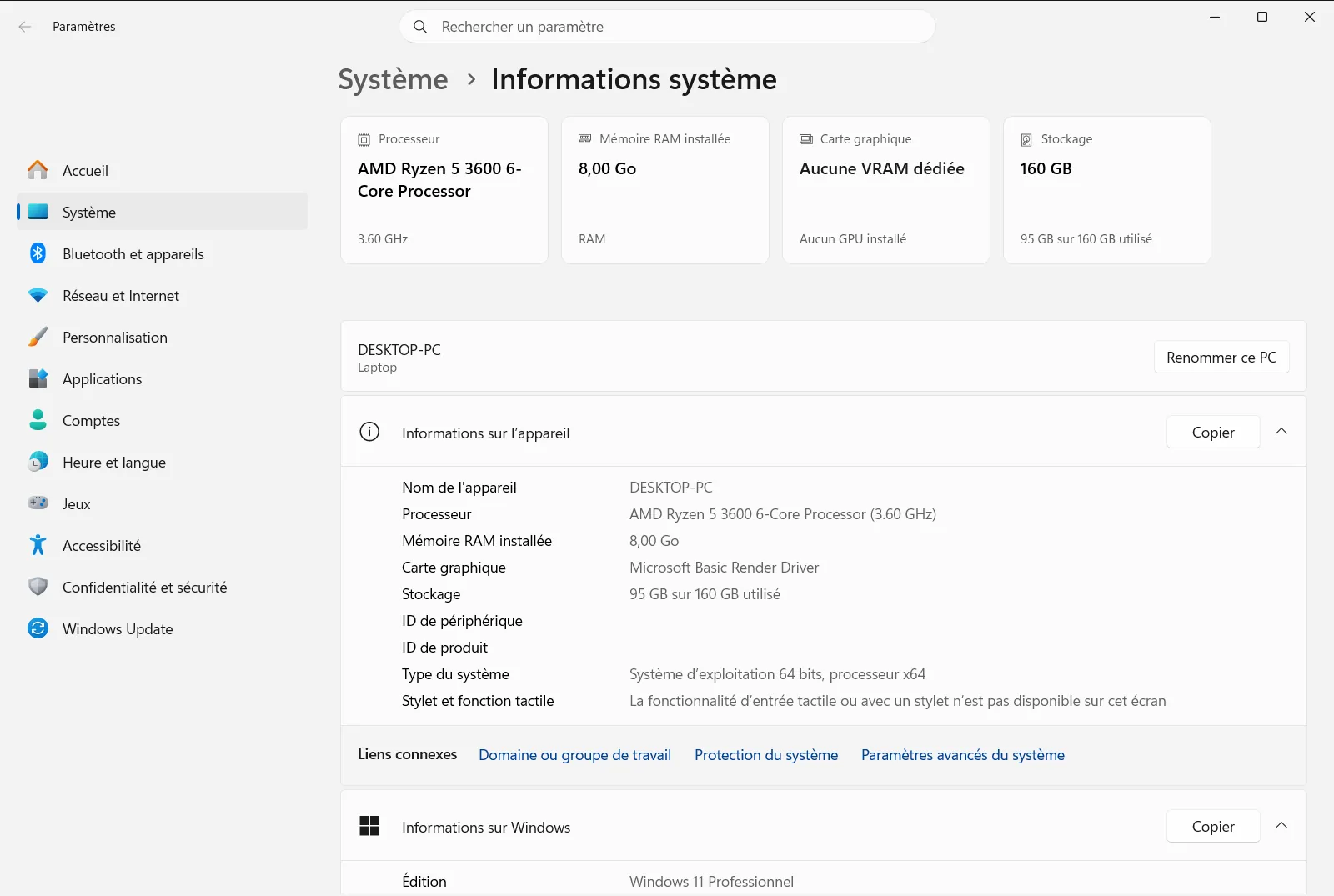The height and width of the screenshot is (896, 1334).
Task: Click the Accueil home icon
Action: click(38, 170)
